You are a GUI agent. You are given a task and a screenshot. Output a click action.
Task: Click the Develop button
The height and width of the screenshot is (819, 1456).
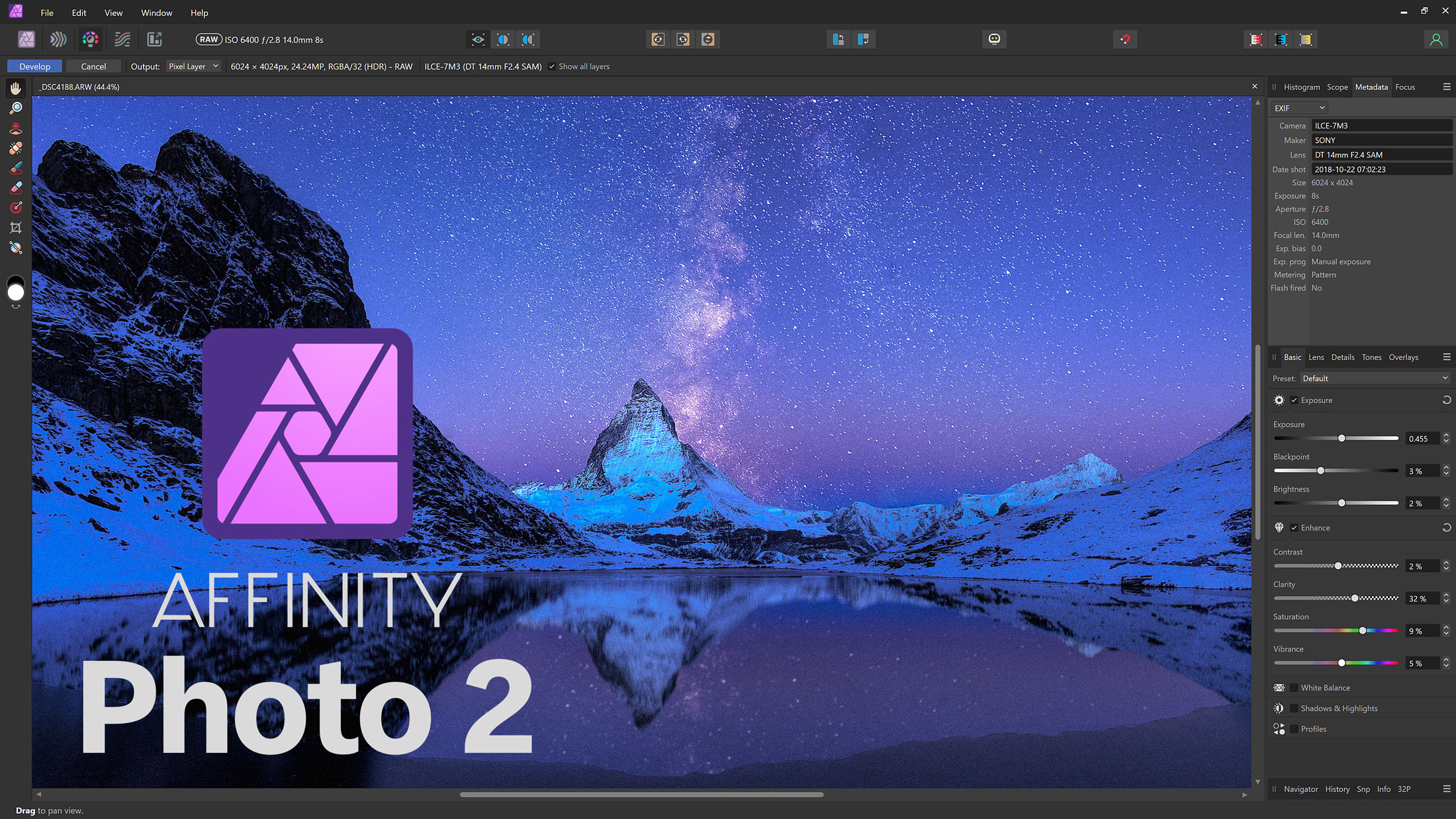[34, 67]
